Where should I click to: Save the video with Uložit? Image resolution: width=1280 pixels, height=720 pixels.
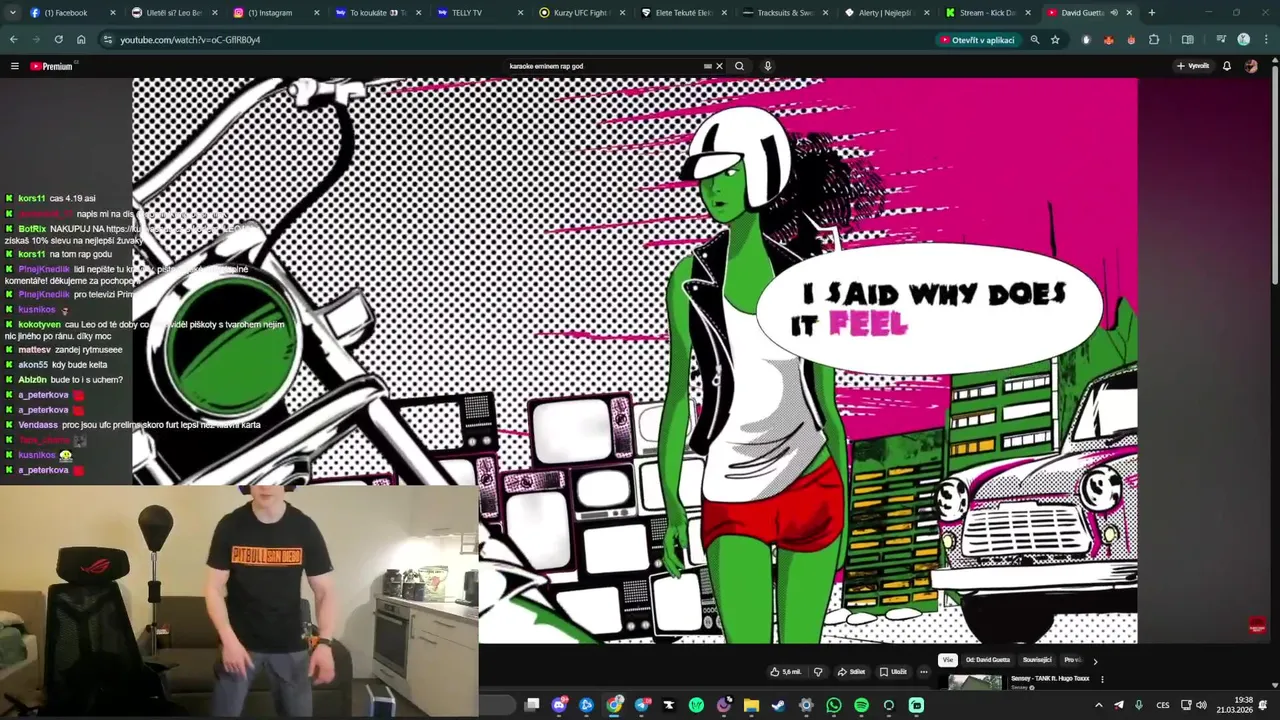tap(893, 672)
